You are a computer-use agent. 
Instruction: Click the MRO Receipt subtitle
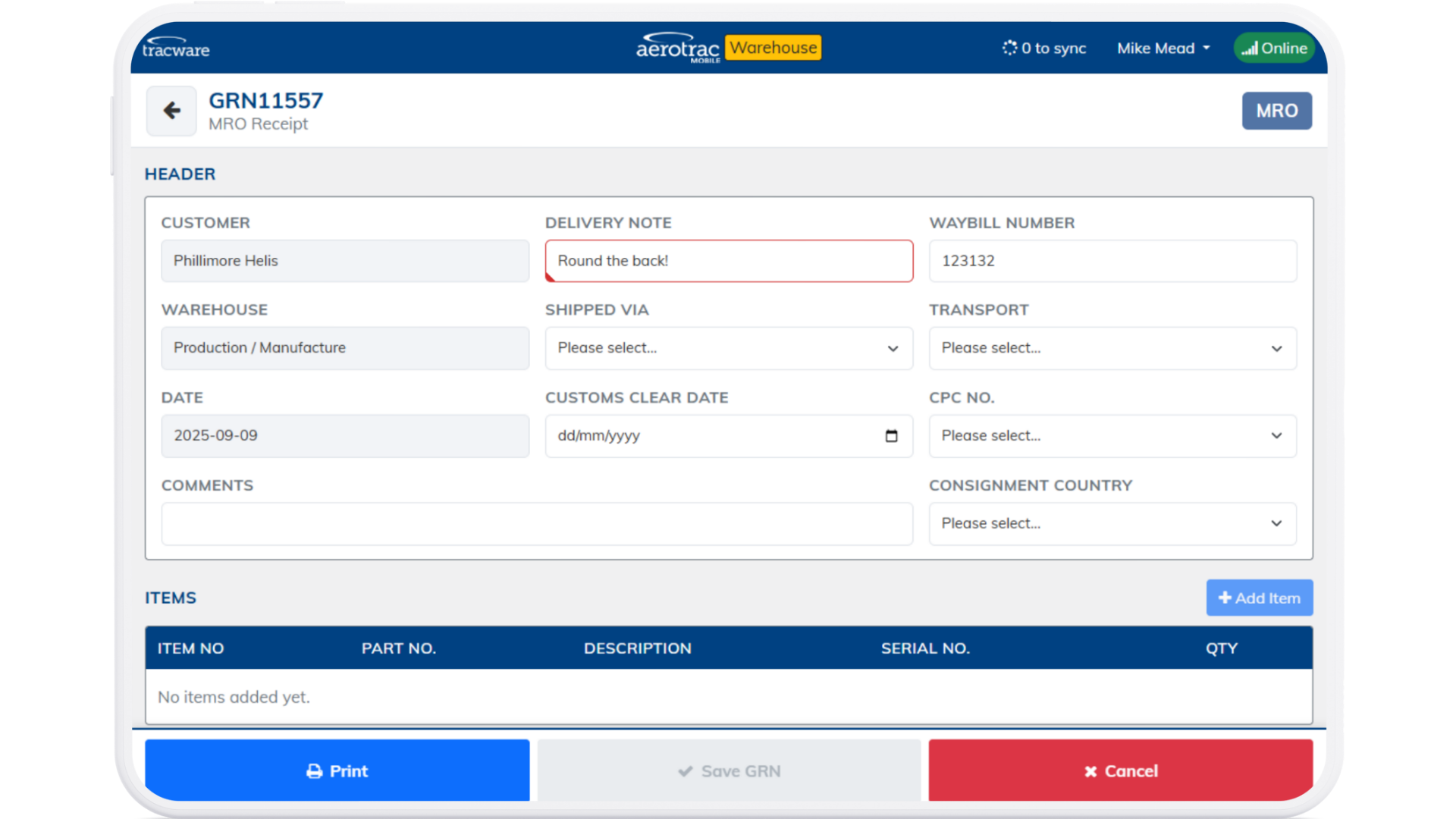pos(259,124)
